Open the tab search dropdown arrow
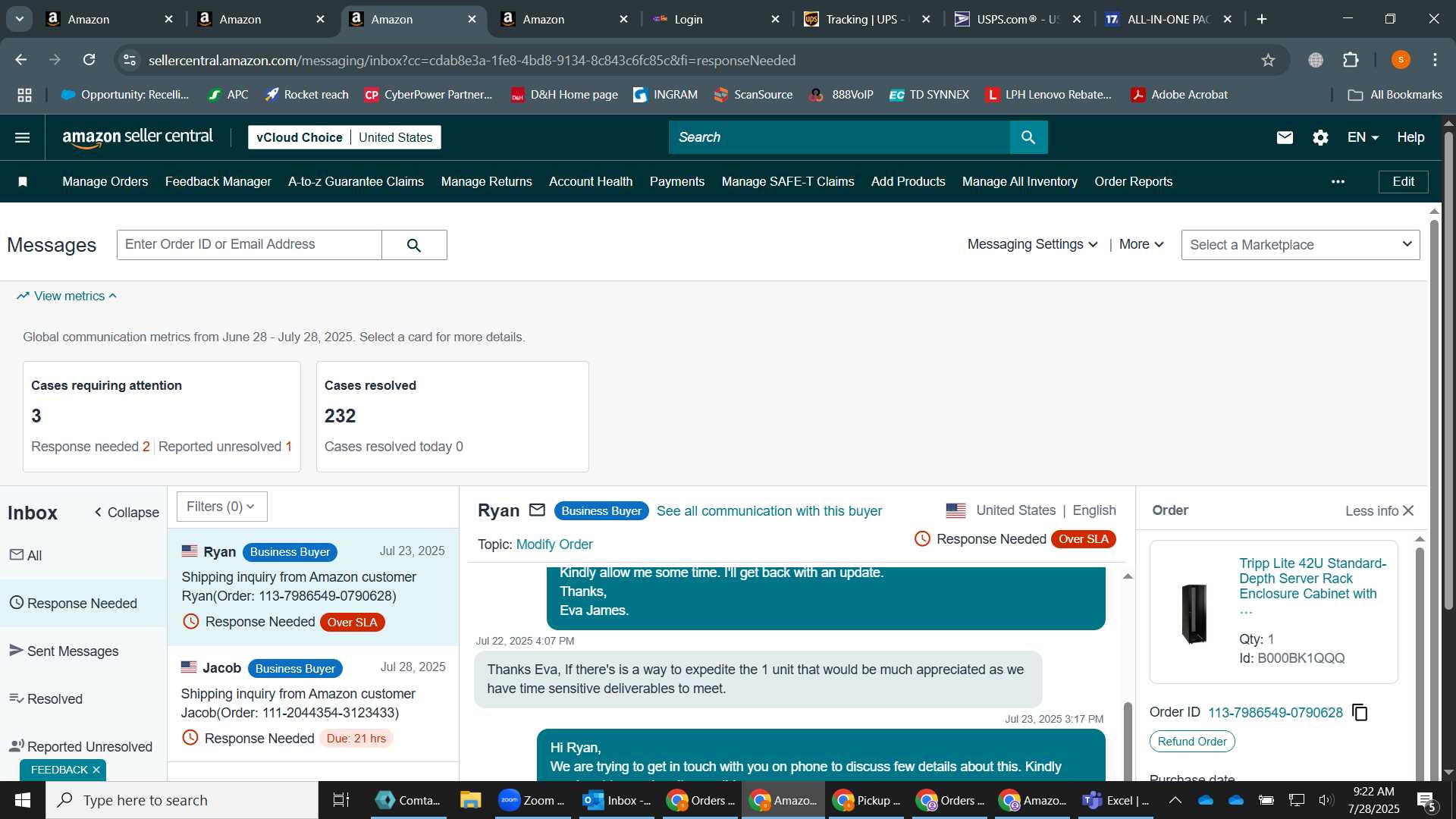 point(19,19)
